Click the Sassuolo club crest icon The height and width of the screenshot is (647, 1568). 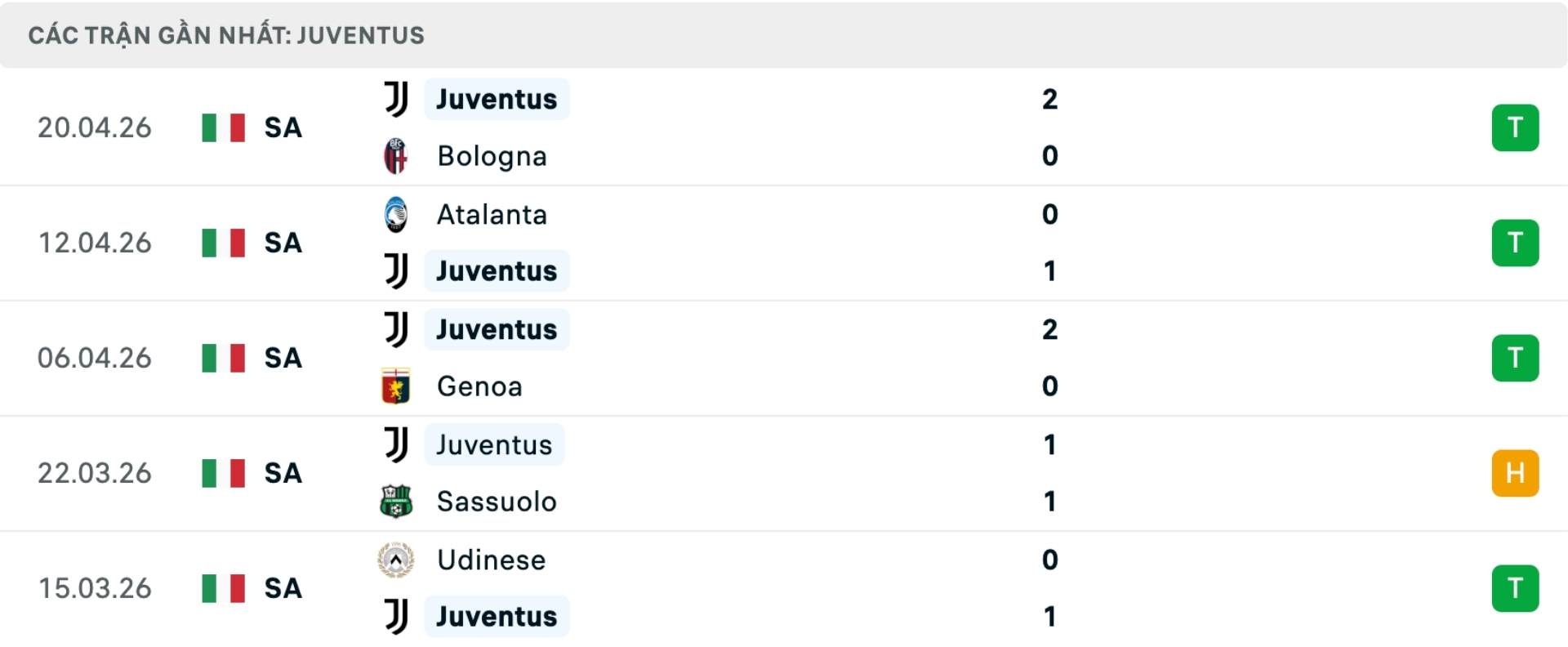coord(396,502)
